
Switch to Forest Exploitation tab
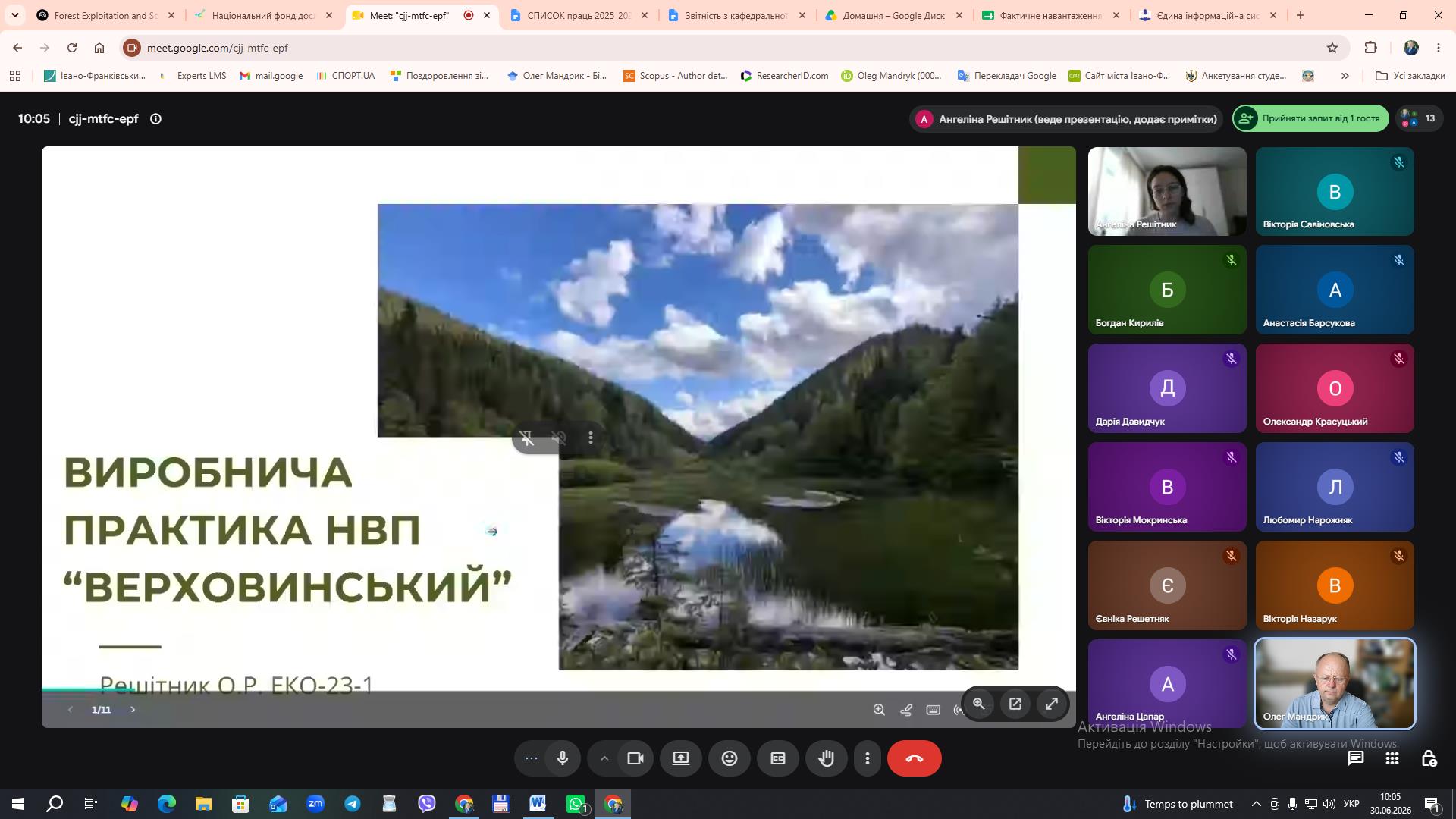pos(105,15)
